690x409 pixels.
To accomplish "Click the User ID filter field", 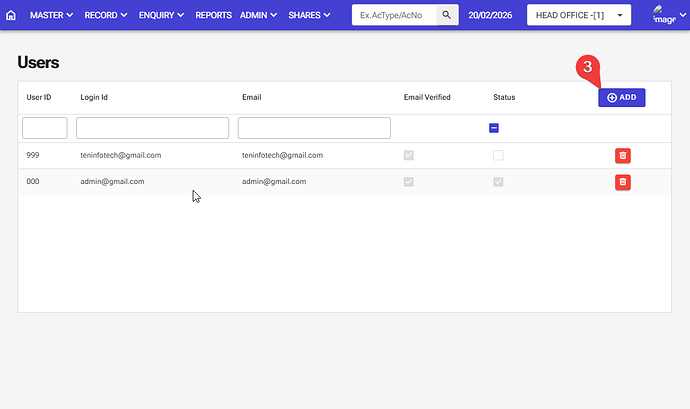I will point(44,128).
